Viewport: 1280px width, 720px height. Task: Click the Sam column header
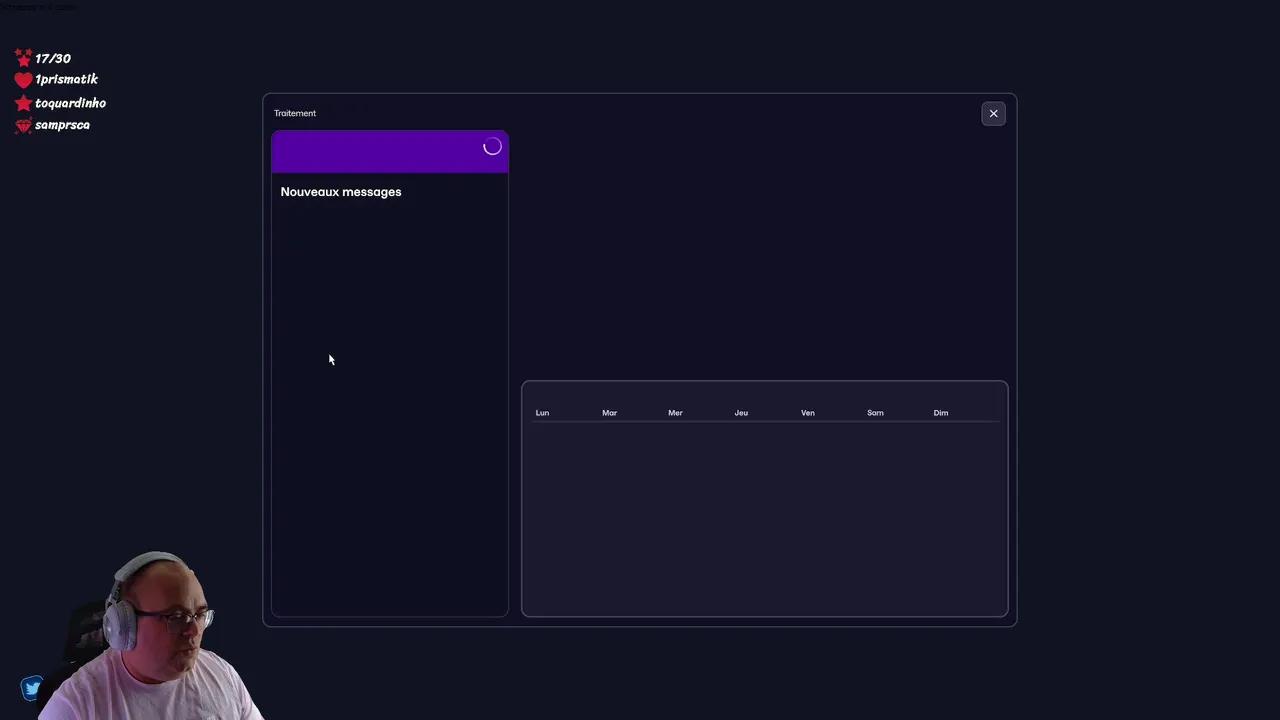pos(875,413)
